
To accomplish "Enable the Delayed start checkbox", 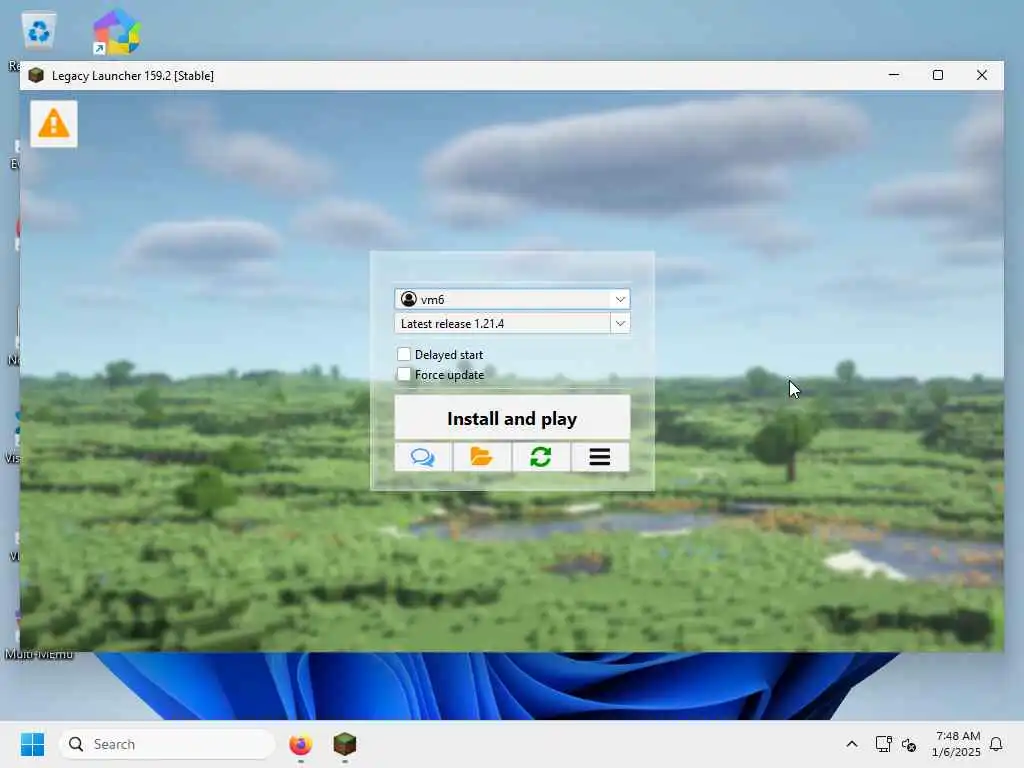I will [404, 354].
